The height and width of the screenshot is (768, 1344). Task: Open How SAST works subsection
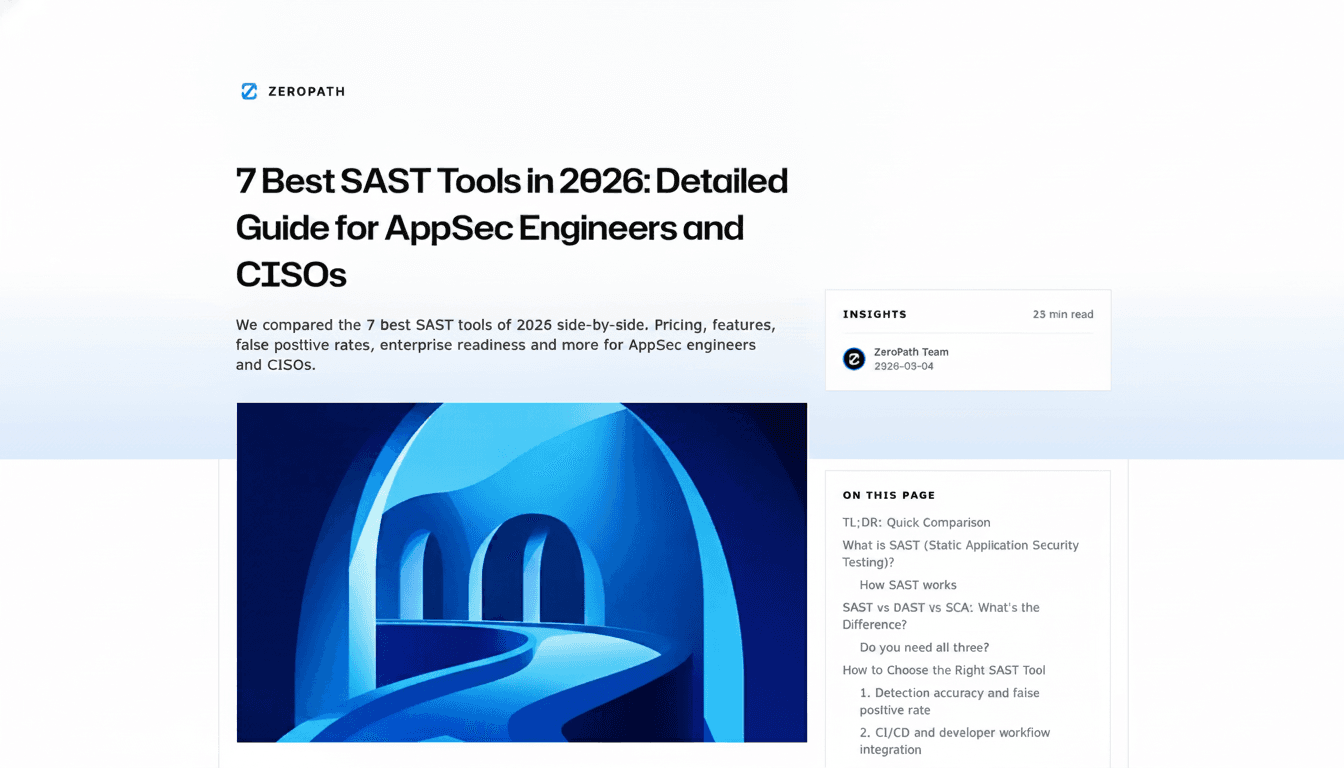click(x=908, y=585)
